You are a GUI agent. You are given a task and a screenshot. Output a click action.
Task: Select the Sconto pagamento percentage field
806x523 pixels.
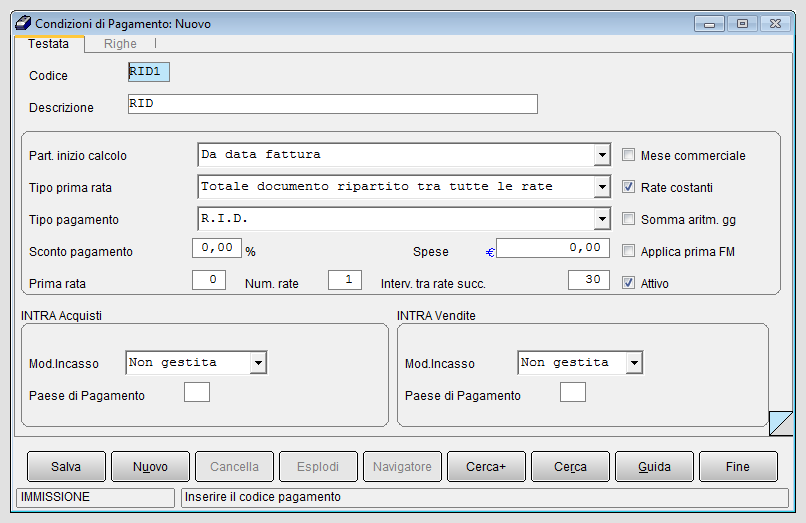tap(217, 248)
